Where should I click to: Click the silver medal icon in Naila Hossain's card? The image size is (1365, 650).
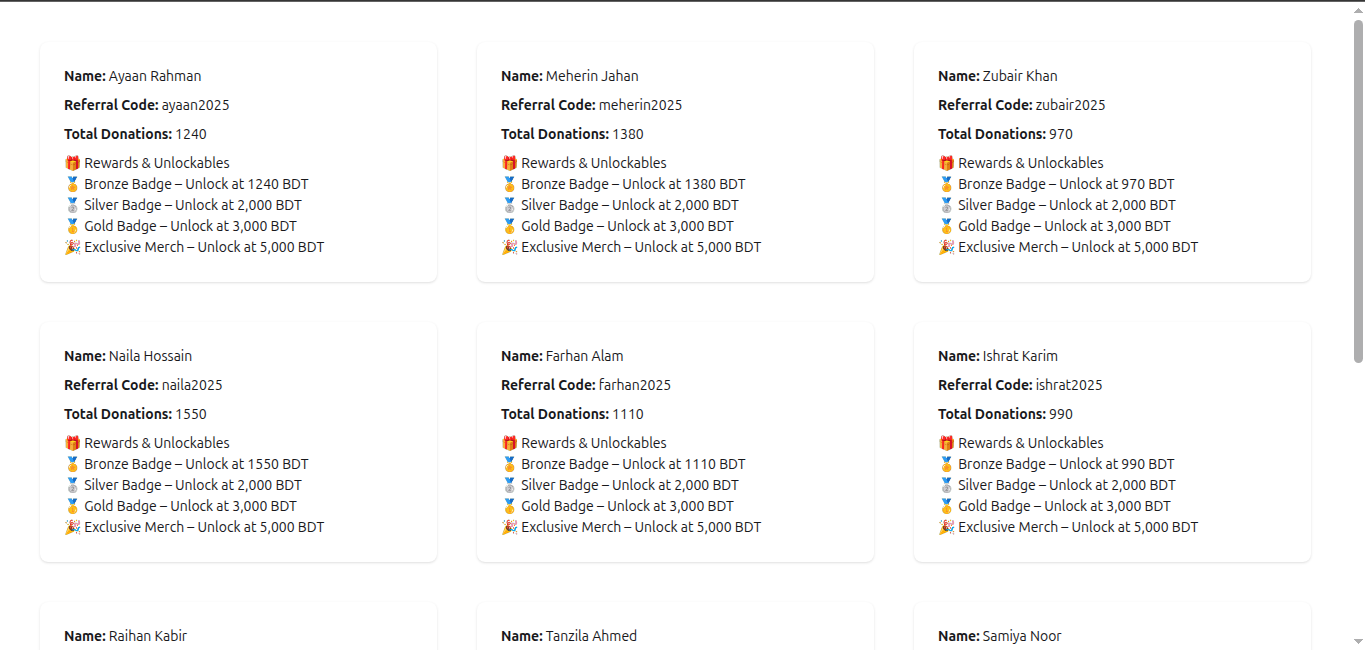point(72,485)
